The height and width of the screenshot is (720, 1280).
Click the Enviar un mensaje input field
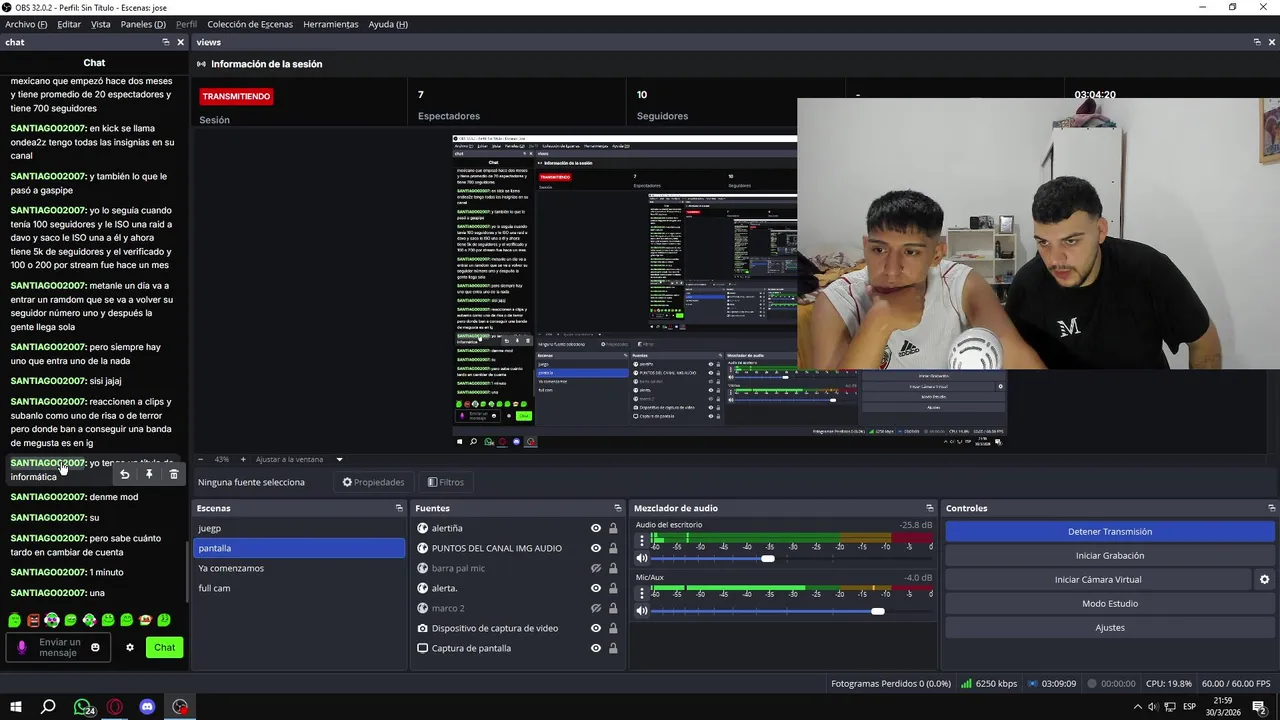coord(60,648)
